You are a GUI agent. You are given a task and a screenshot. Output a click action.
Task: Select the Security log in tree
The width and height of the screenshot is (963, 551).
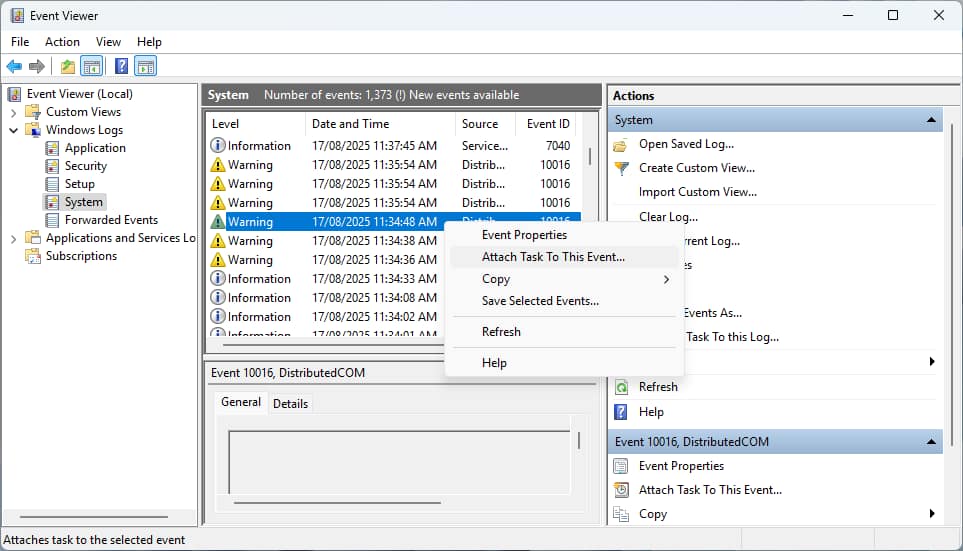coord(86,166)
